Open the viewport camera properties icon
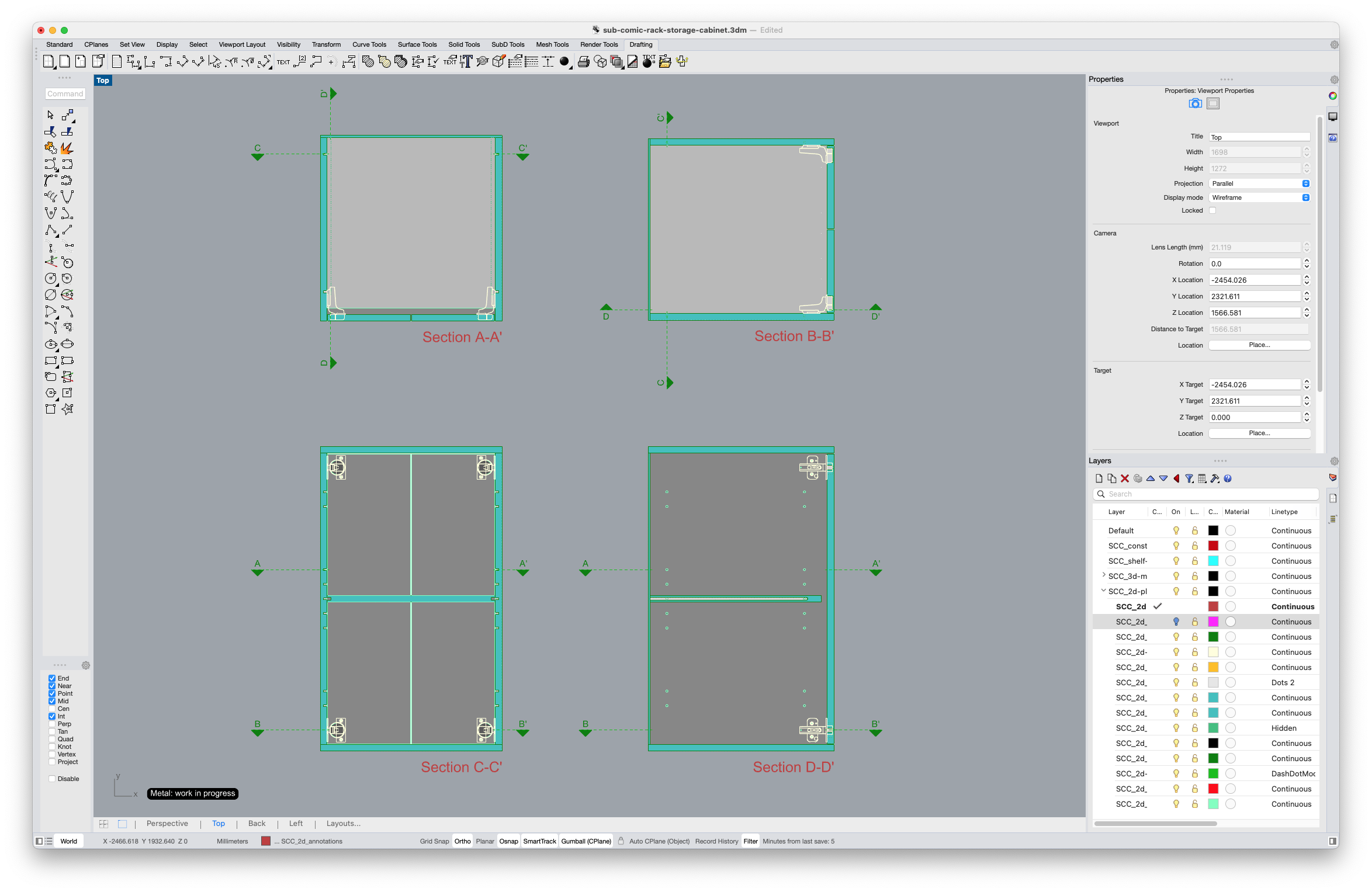The image size is (1372, 892). point(1195,103)
